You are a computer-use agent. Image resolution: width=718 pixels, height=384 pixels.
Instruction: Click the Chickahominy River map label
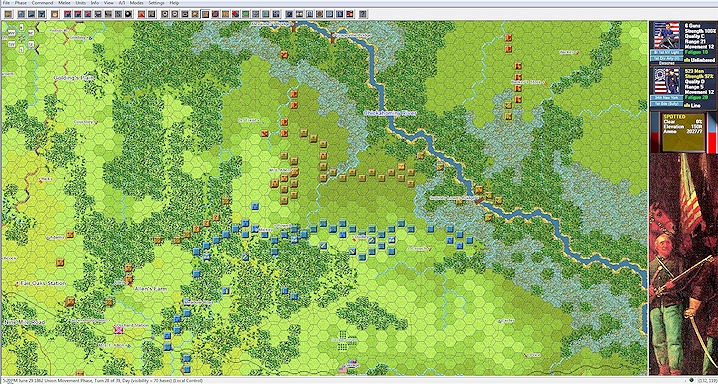coord(390,113)
